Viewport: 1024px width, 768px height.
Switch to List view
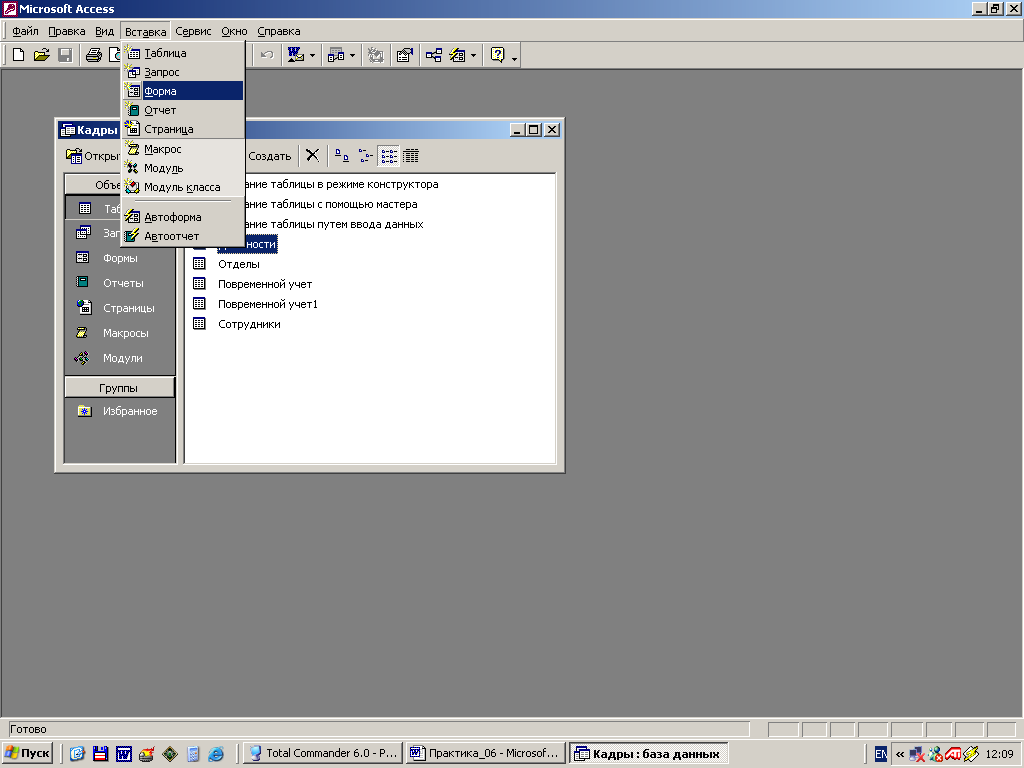tap(389, 155)
